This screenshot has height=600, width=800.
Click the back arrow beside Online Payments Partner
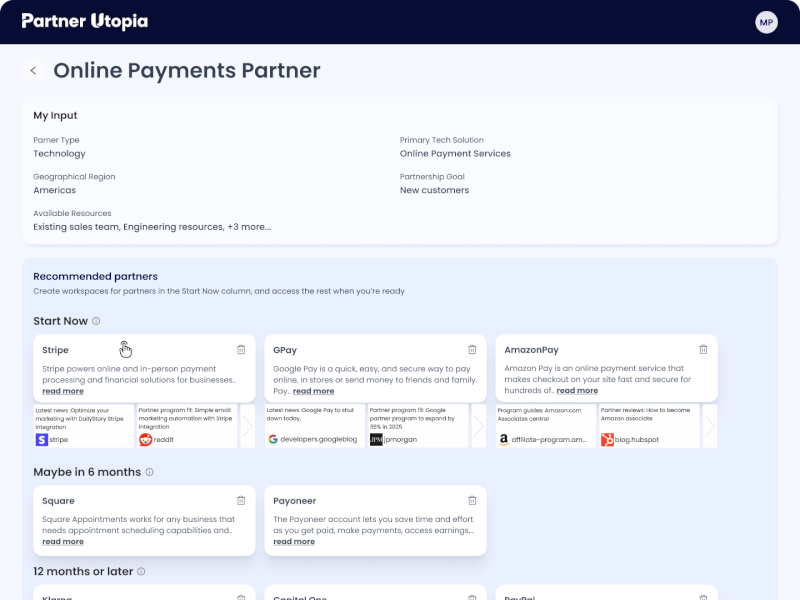[x=33, y=71]
